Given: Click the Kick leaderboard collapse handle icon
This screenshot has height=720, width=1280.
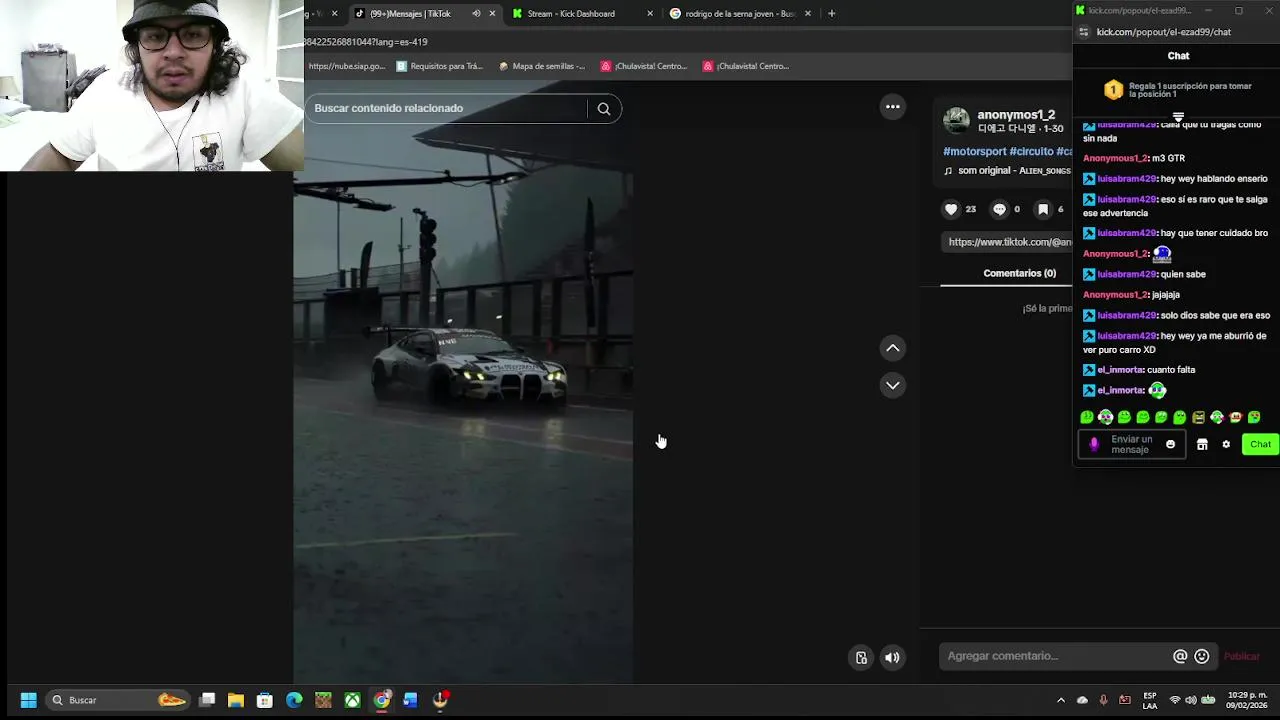Looking at the screenshot, I should coord(1178,118).
